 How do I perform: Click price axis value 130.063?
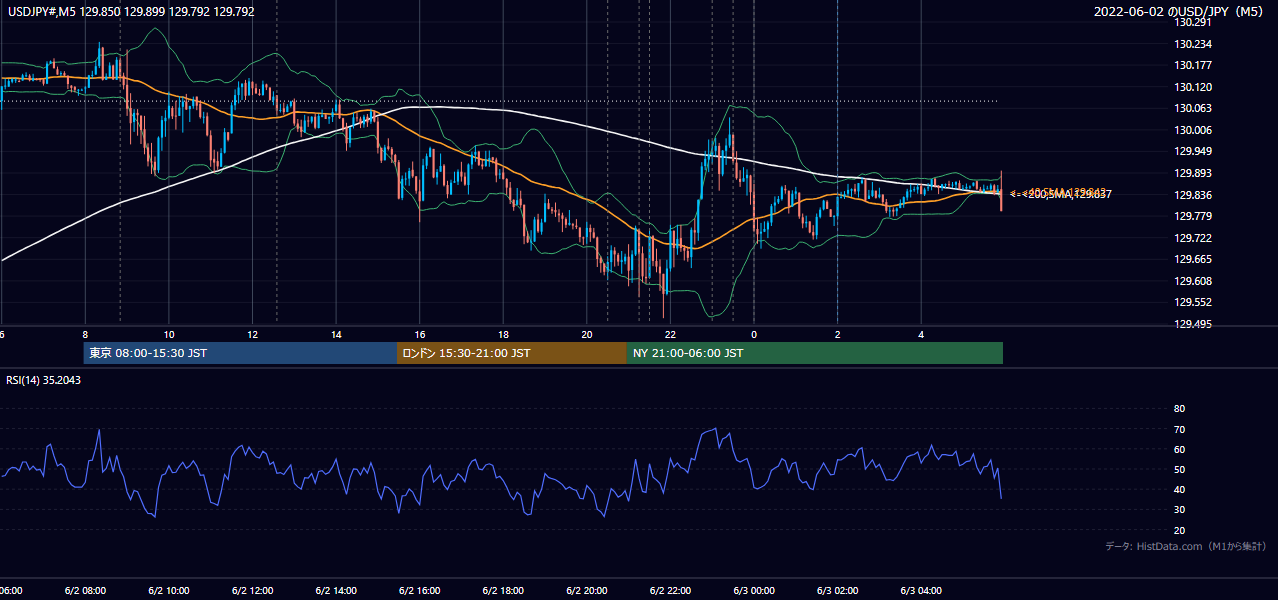click(1192, 108)
